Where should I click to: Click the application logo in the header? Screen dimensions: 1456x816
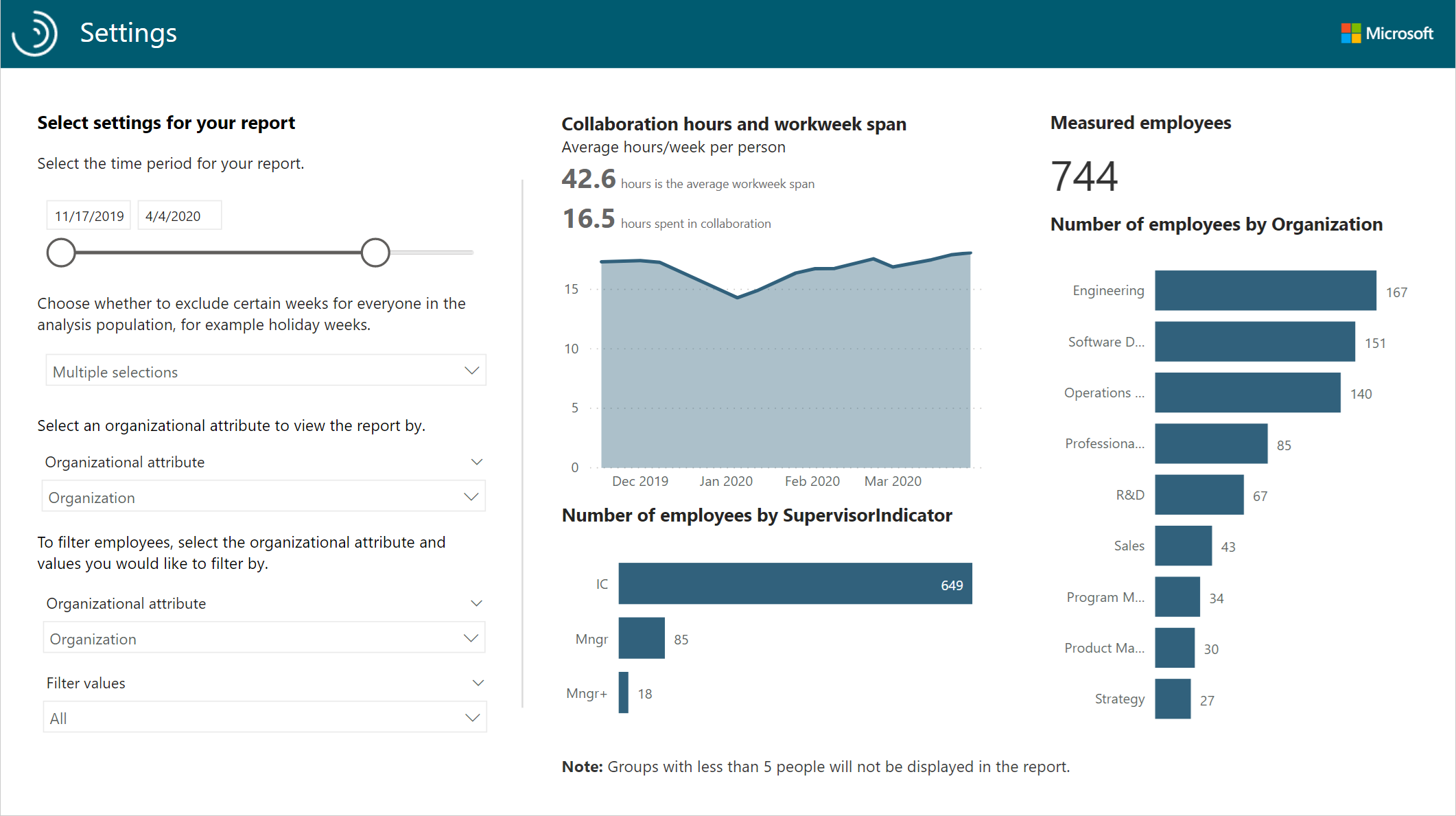coord(34,33)
